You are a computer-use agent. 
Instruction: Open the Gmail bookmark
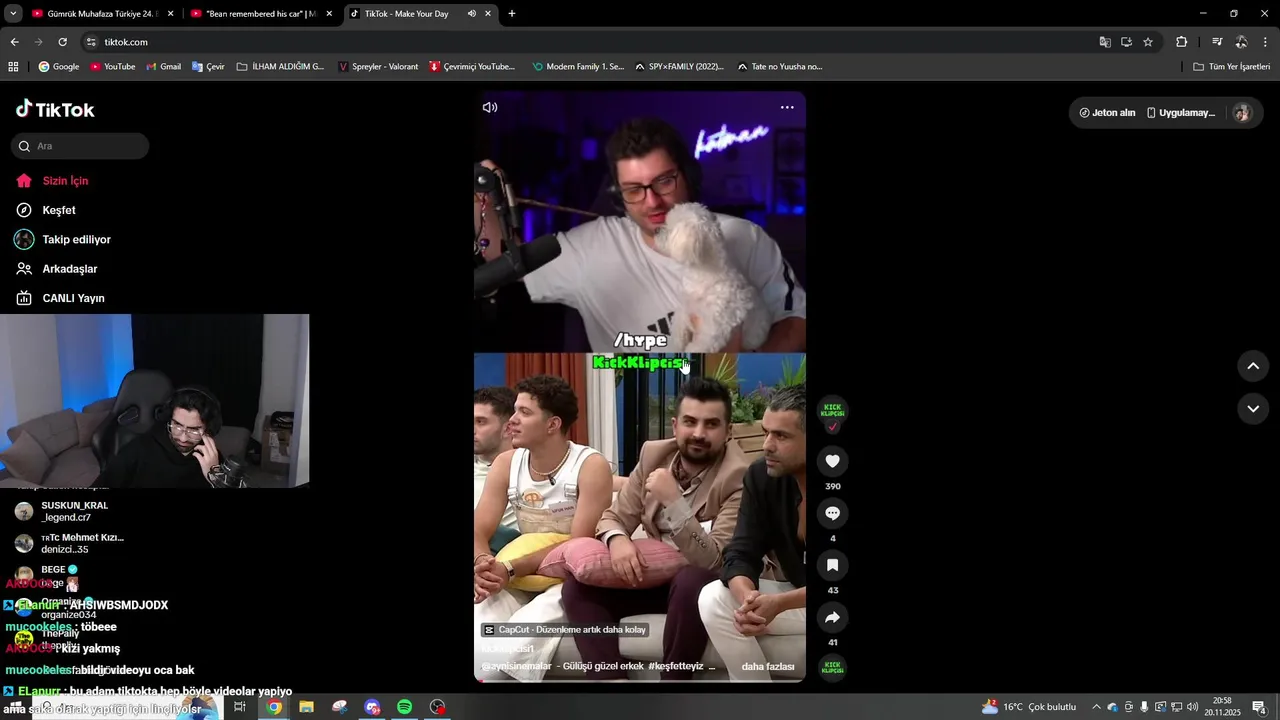[x=163, y=67]
